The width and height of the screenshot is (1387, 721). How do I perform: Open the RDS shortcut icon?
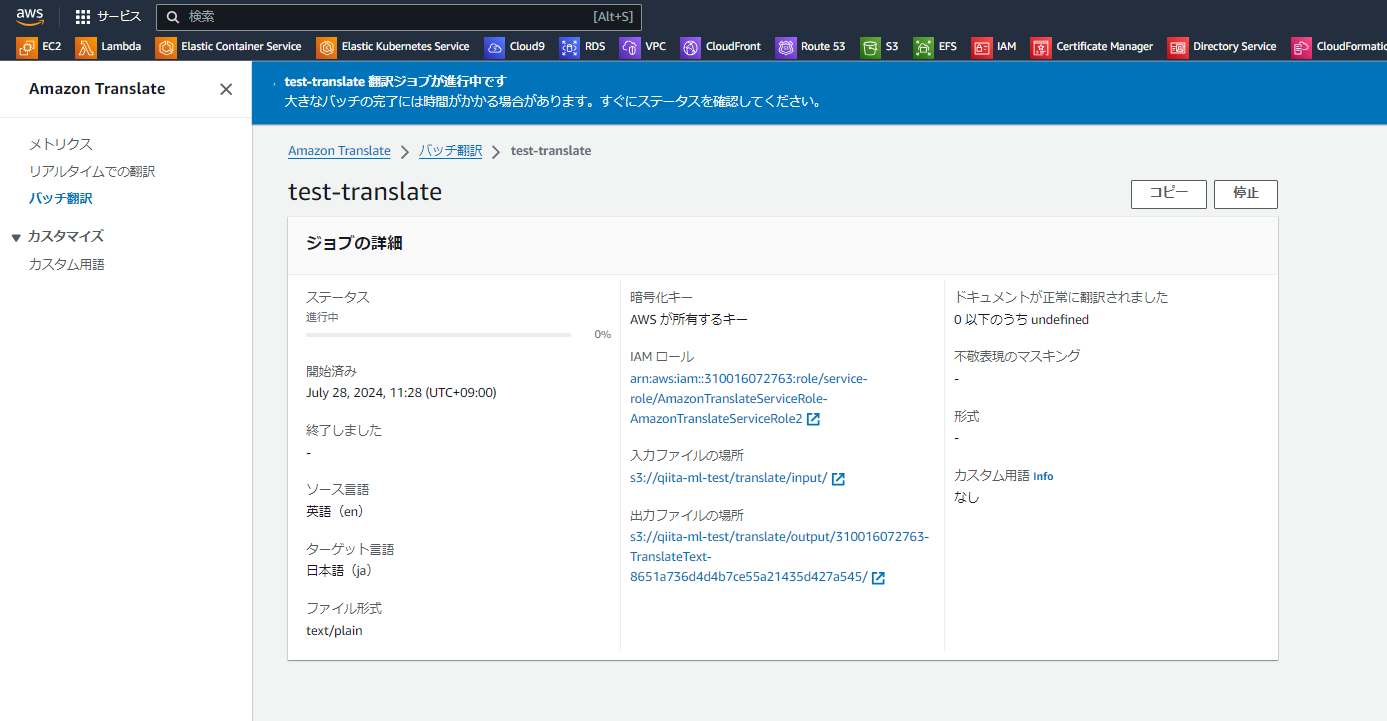(570, 47)
